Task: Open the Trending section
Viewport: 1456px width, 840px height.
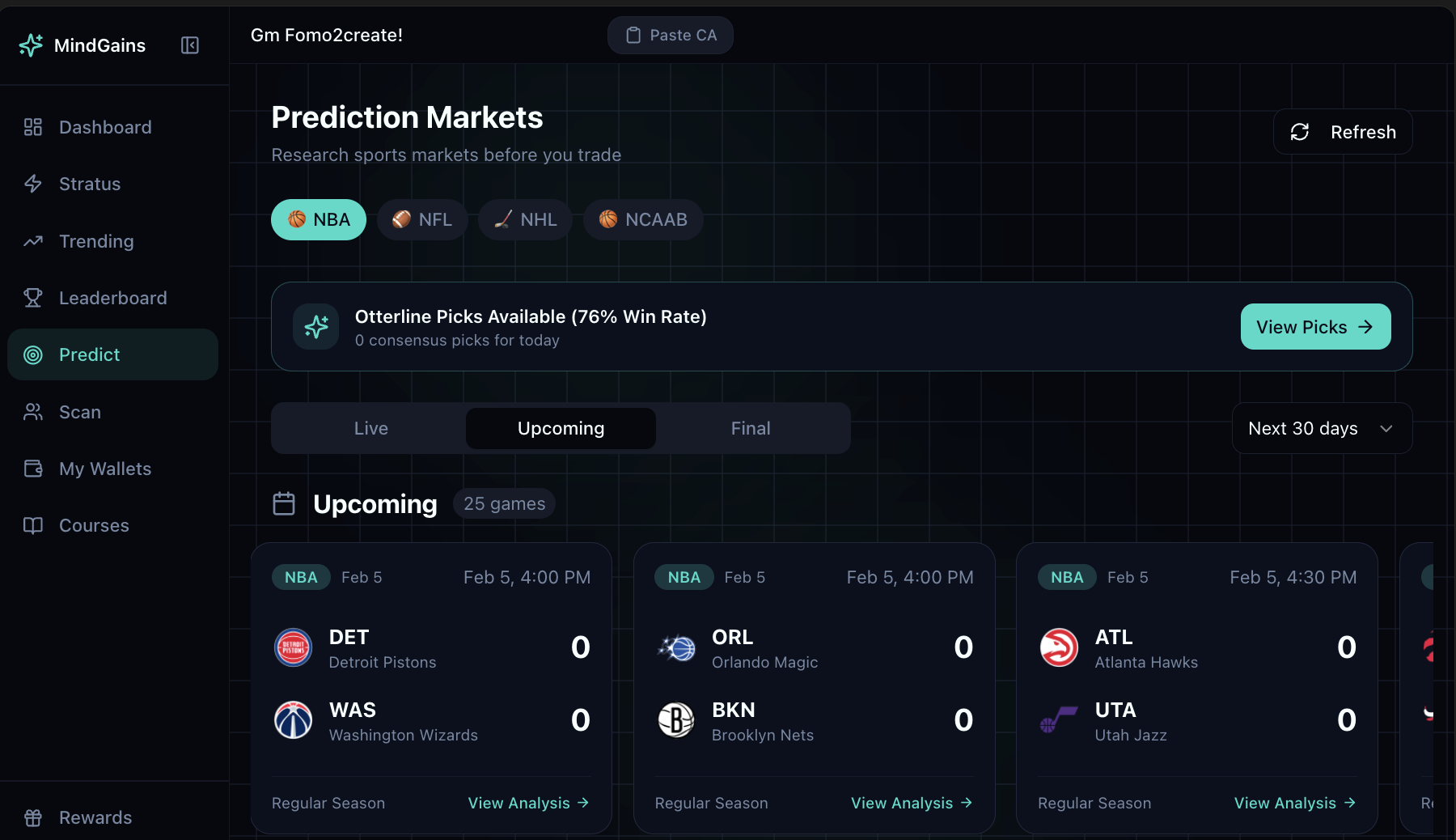Action: (x=95, y=241)
